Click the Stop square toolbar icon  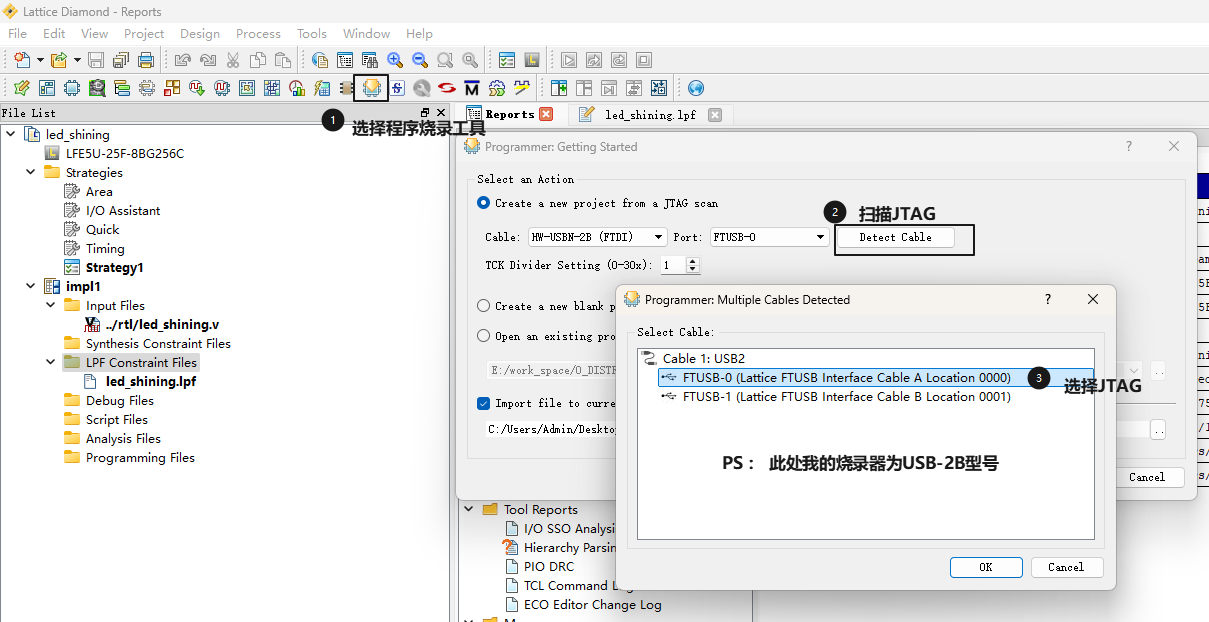(x=643, y=60)
